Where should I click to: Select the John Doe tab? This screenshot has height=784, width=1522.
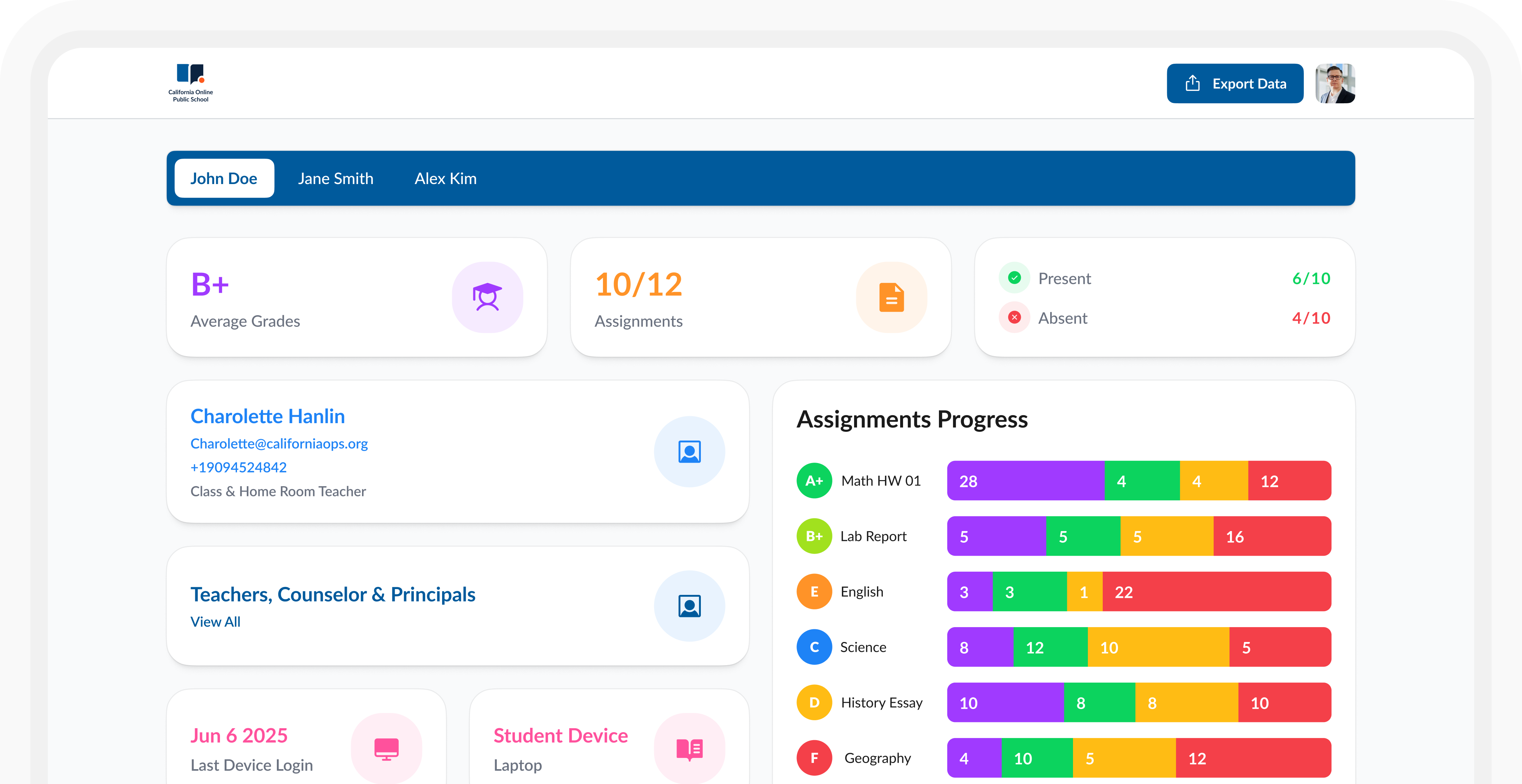click(x=224, y=178)
